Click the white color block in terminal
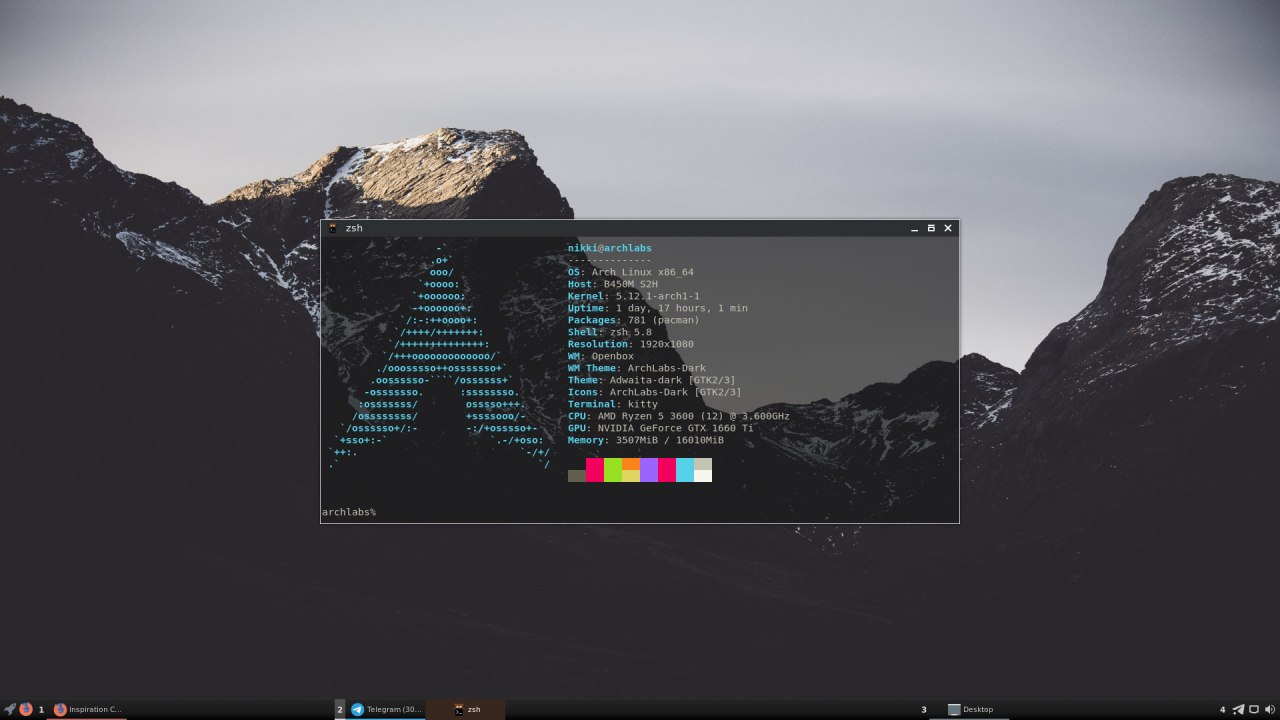 [x=703, y=476]
